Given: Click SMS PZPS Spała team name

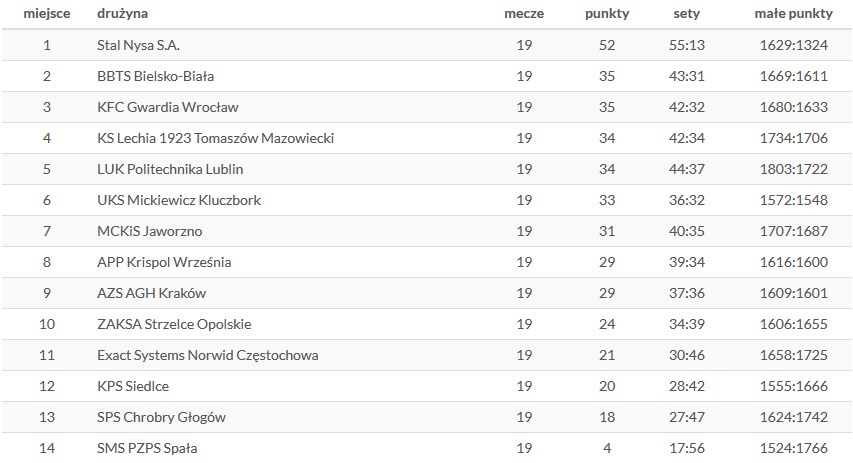Looking at the screenshot, I should [147, 448].
